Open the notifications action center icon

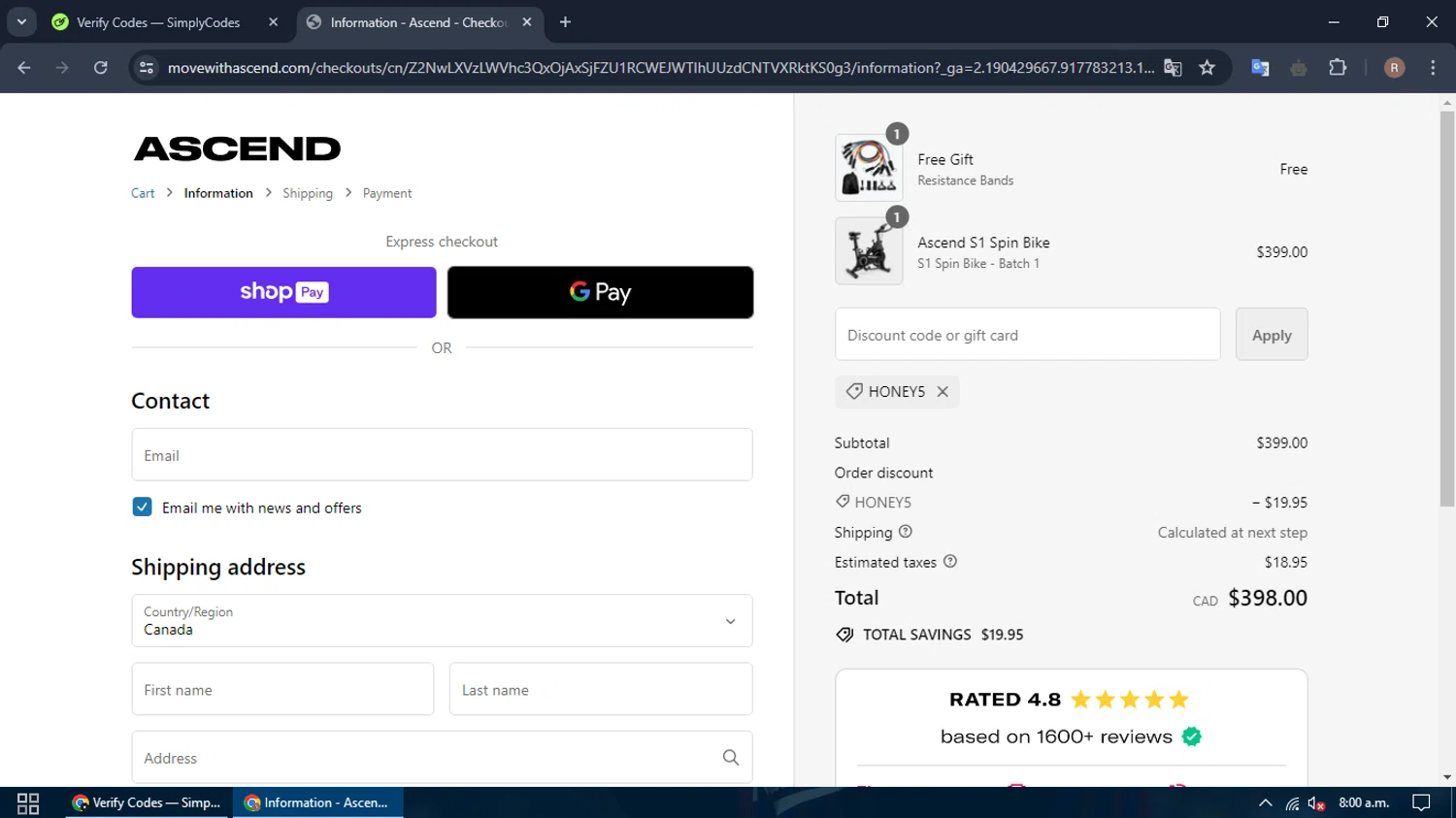[1421, 802]
